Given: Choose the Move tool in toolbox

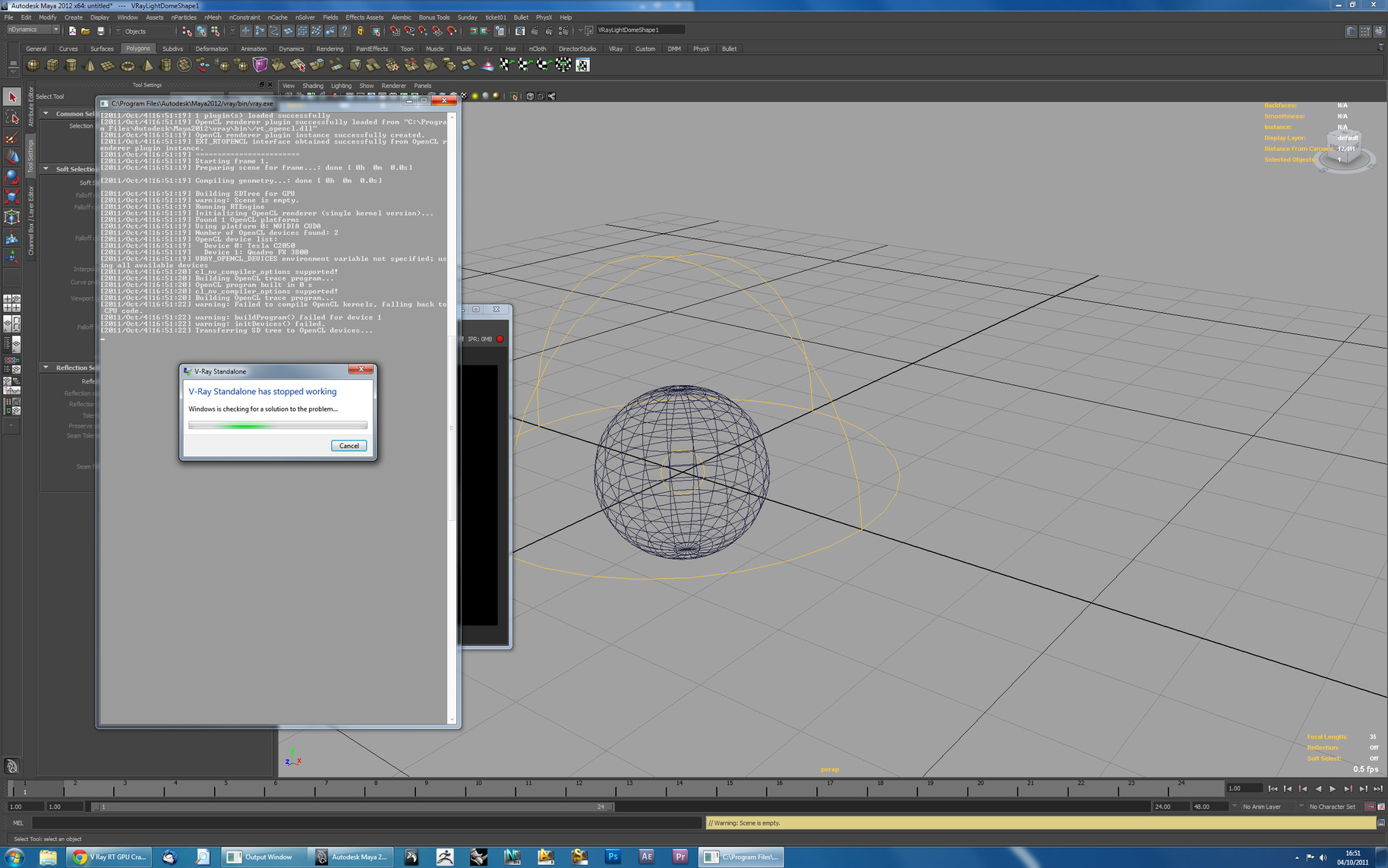Looking at the screenshot, I should (x=12, y=156).
